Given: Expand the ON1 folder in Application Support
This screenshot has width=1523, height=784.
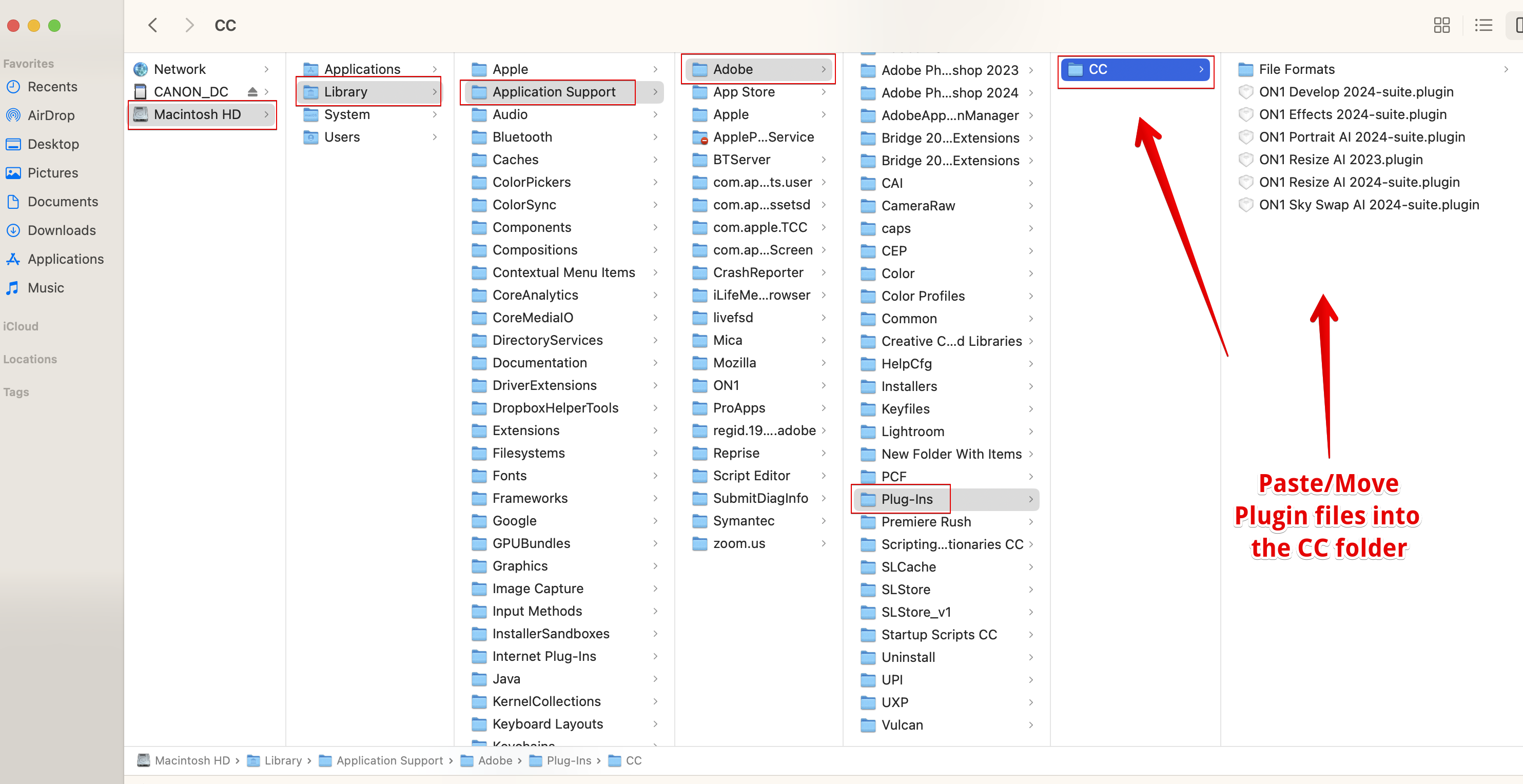Looking at the screenshot, I should [726, 385].
